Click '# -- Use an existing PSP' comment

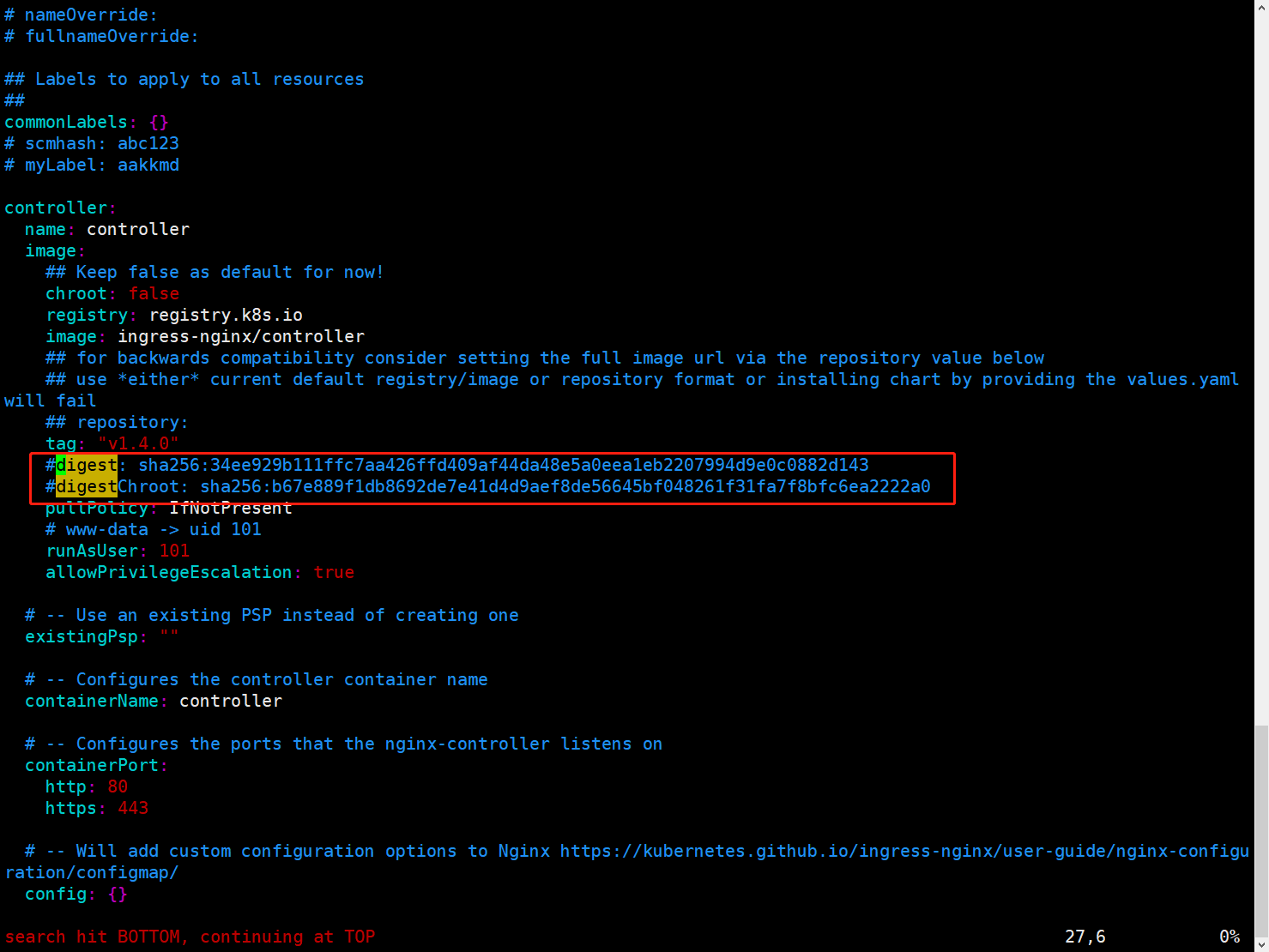(272, 615)
